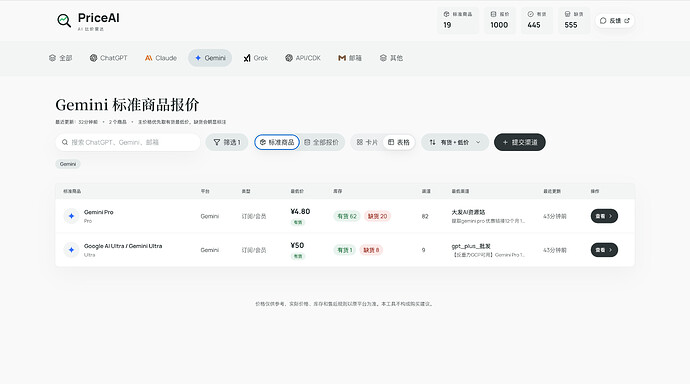Image resolution: width=690 pixels, height=384 pixels.
Task: Click the table grid icon in the 表格 option
Action: 391,142
